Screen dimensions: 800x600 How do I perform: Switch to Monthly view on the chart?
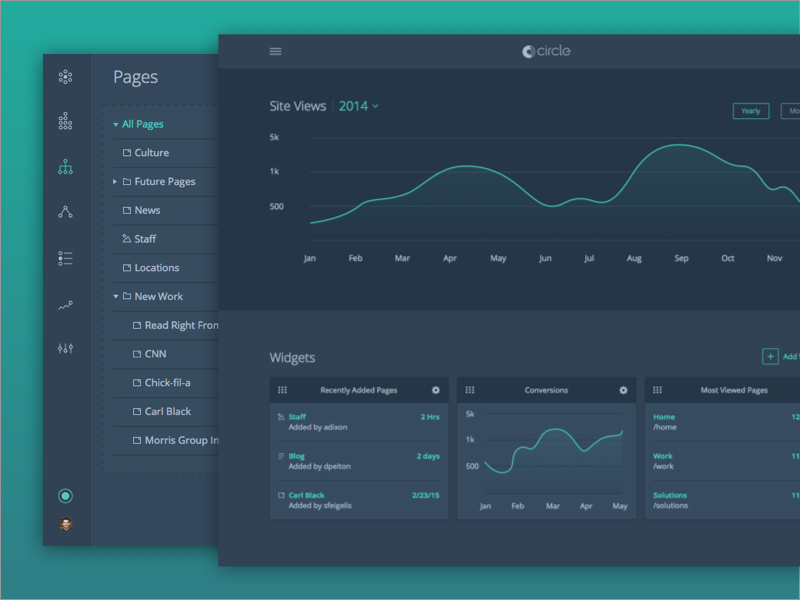(x=791, y=111)
